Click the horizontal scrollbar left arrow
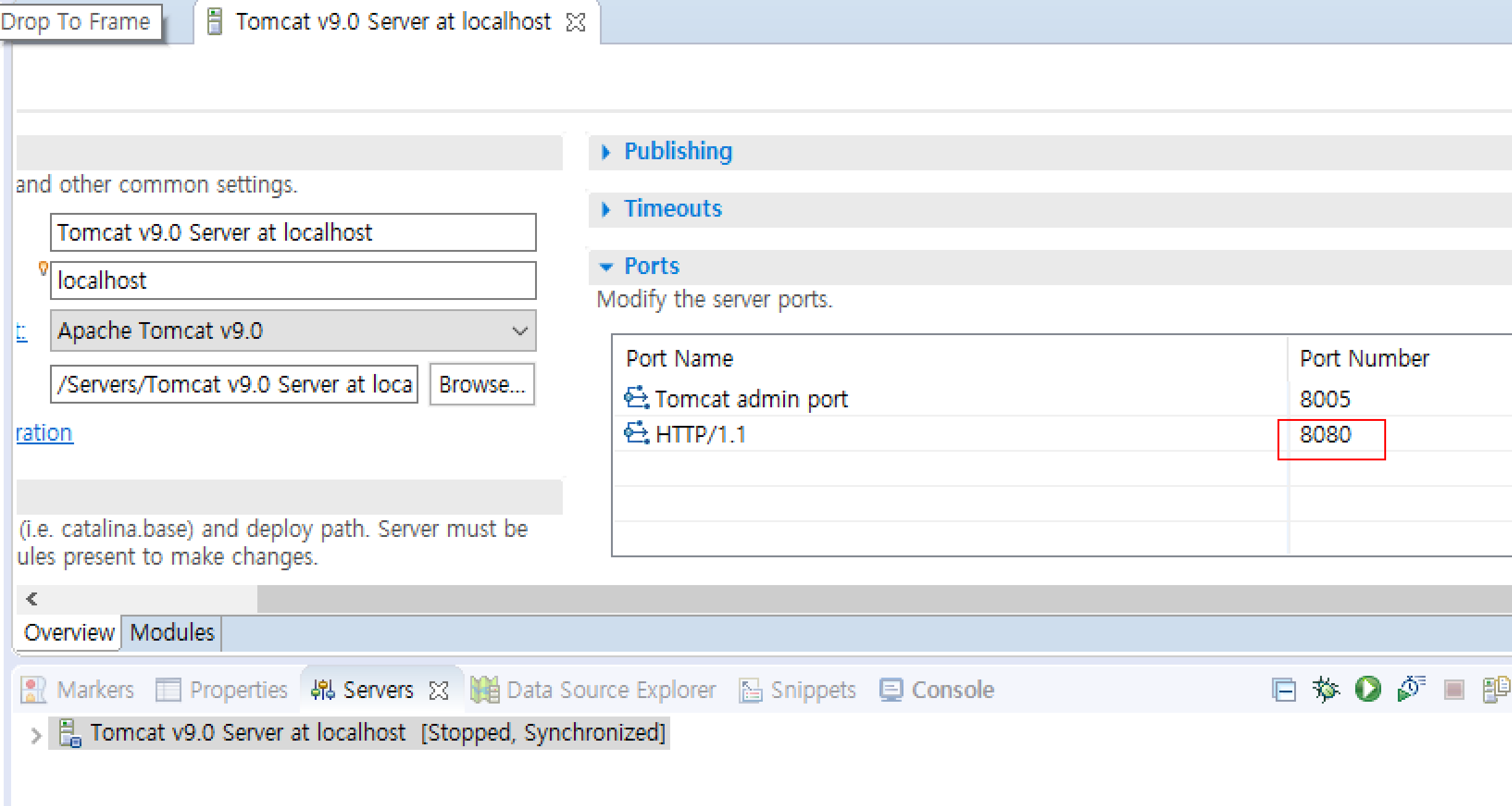 [32, 599]
